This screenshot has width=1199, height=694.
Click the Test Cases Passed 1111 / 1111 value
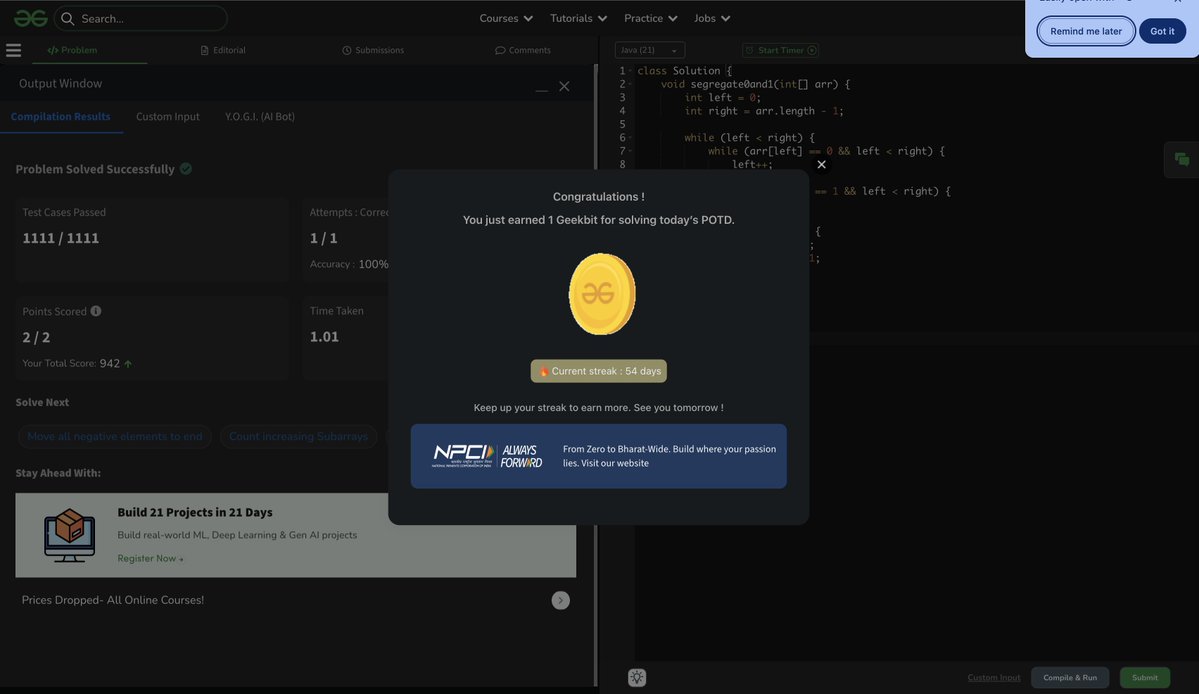pos(60,238)
